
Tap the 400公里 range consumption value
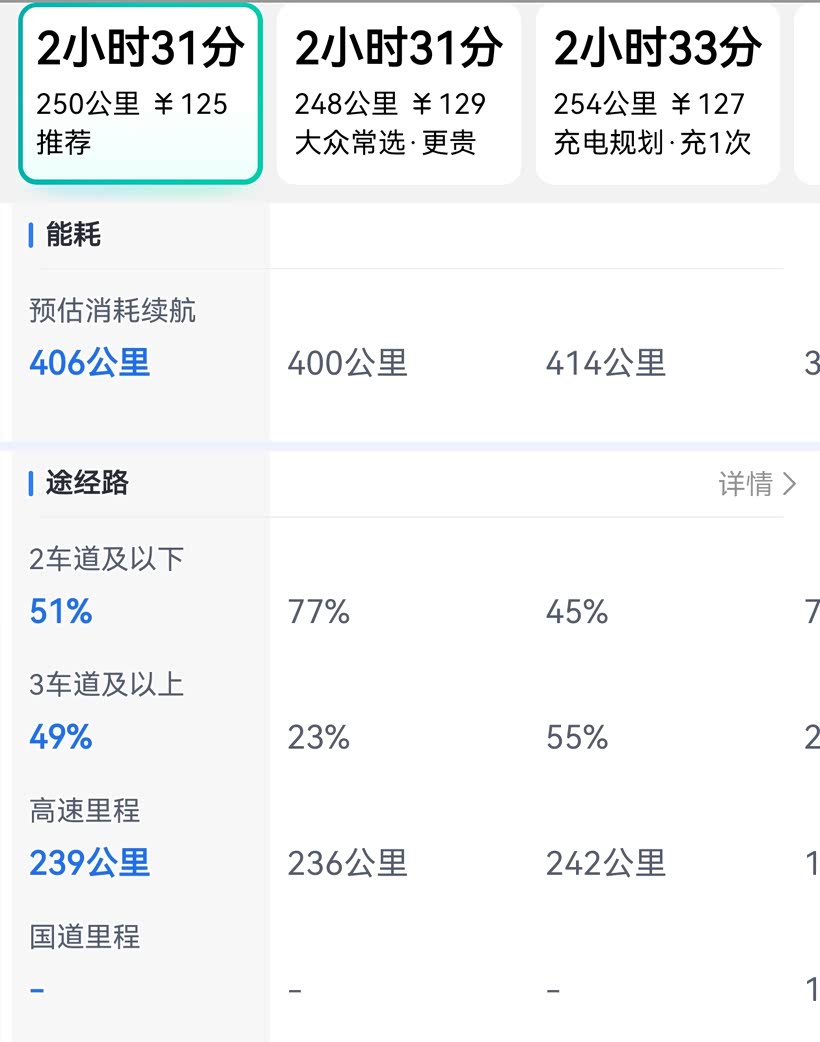pos(348,363)
